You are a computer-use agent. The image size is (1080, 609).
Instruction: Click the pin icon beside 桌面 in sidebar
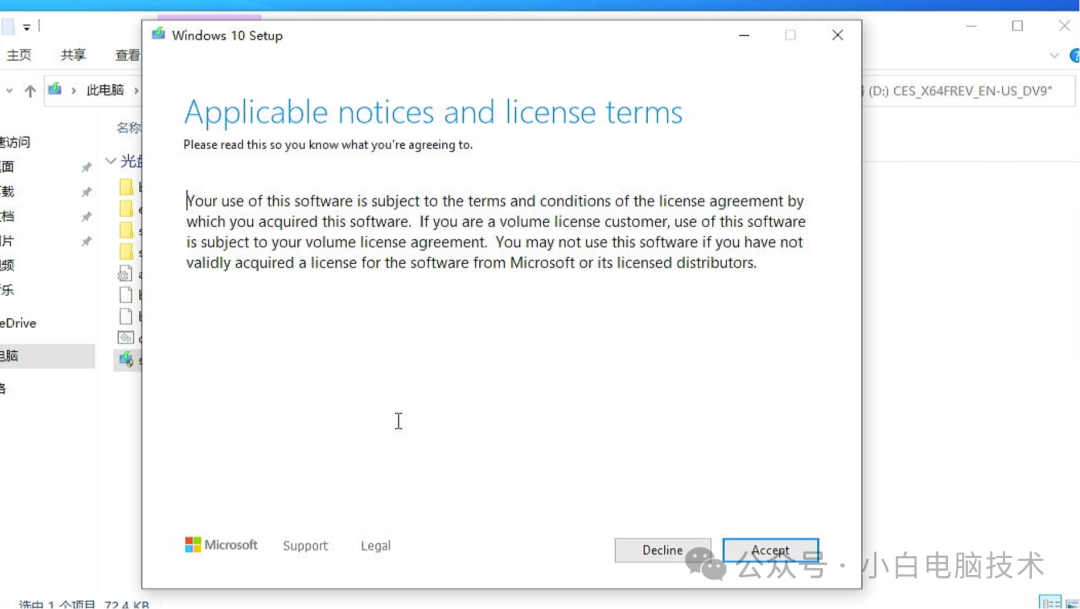point(86,167)
